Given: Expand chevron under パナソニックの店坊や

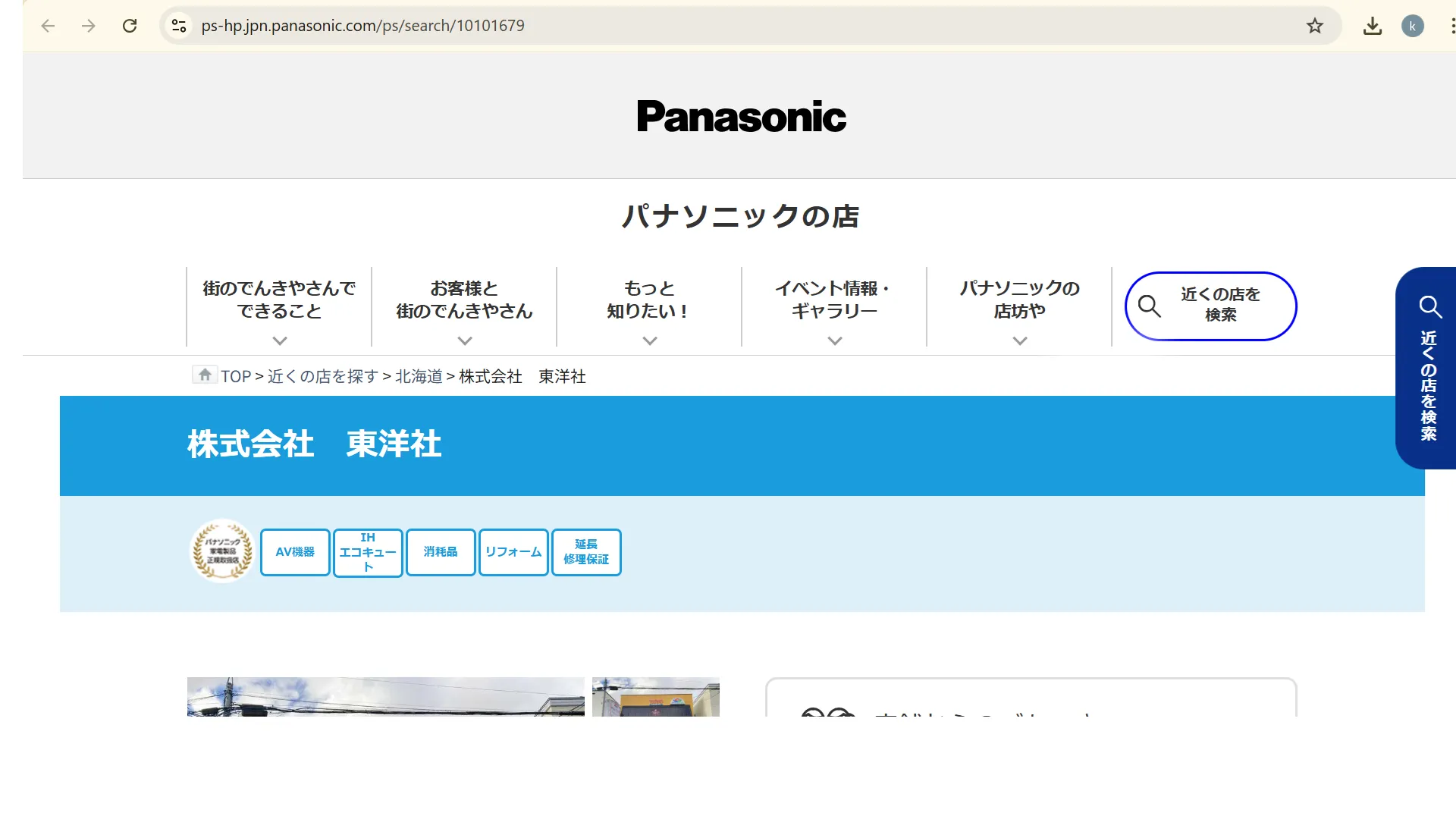Looking at the screenshot, I should (x=1020, y=341).
